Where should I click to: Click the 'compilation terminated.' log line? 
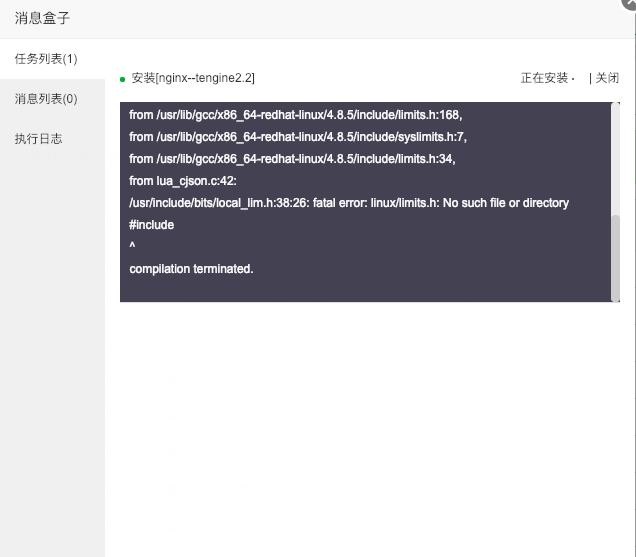pyautogui.click(x=191, y=269)
